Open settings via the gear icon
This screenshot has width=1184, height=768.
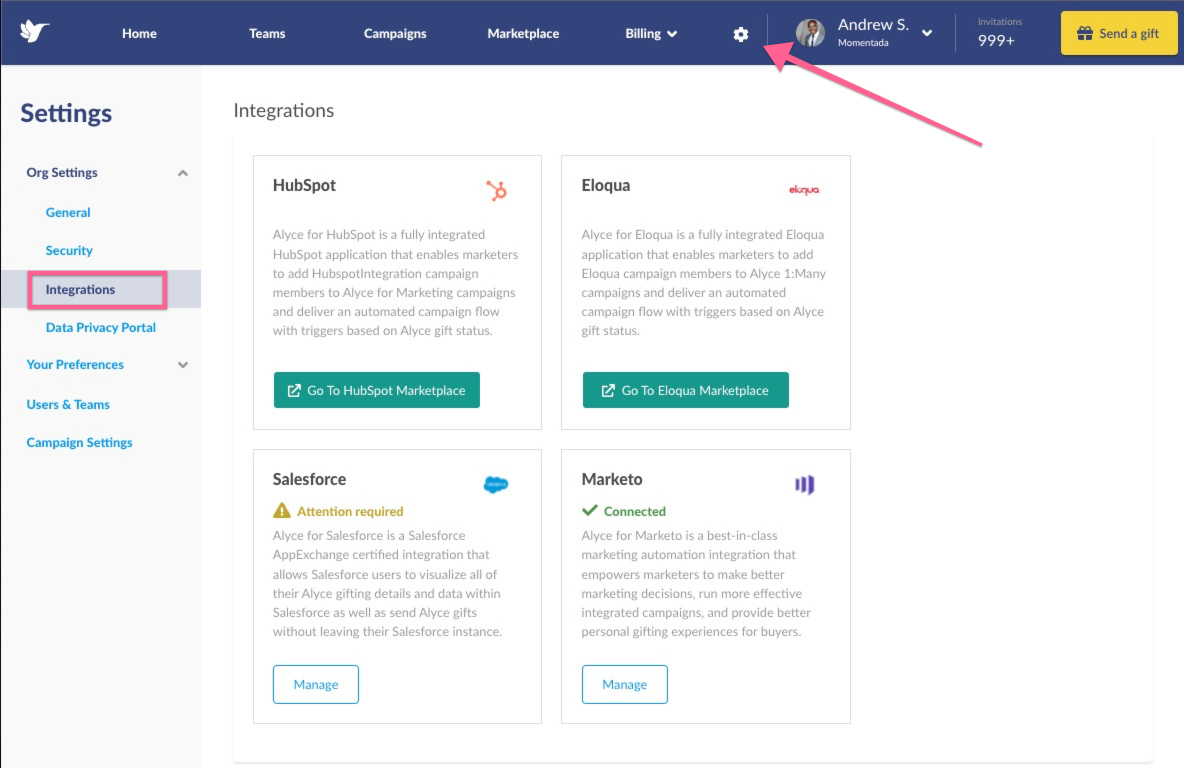coord(741,34)
